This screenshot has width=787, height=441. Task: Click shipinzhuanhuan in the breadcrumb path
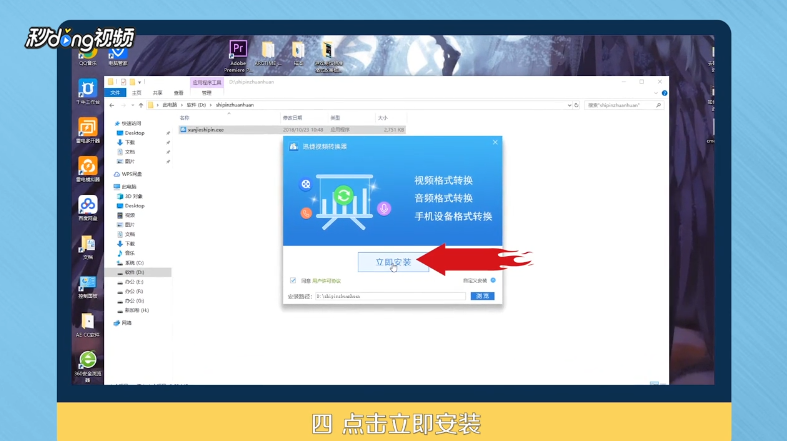pos(235,105)
